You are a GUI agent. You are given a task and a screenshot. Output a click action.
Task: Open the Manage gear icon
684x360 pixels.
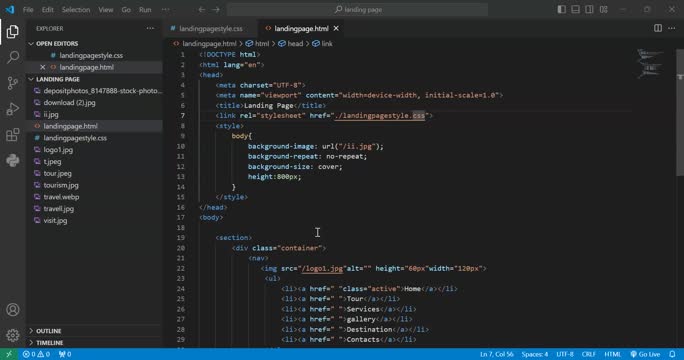pyautogui.click(x=13, y=335)
